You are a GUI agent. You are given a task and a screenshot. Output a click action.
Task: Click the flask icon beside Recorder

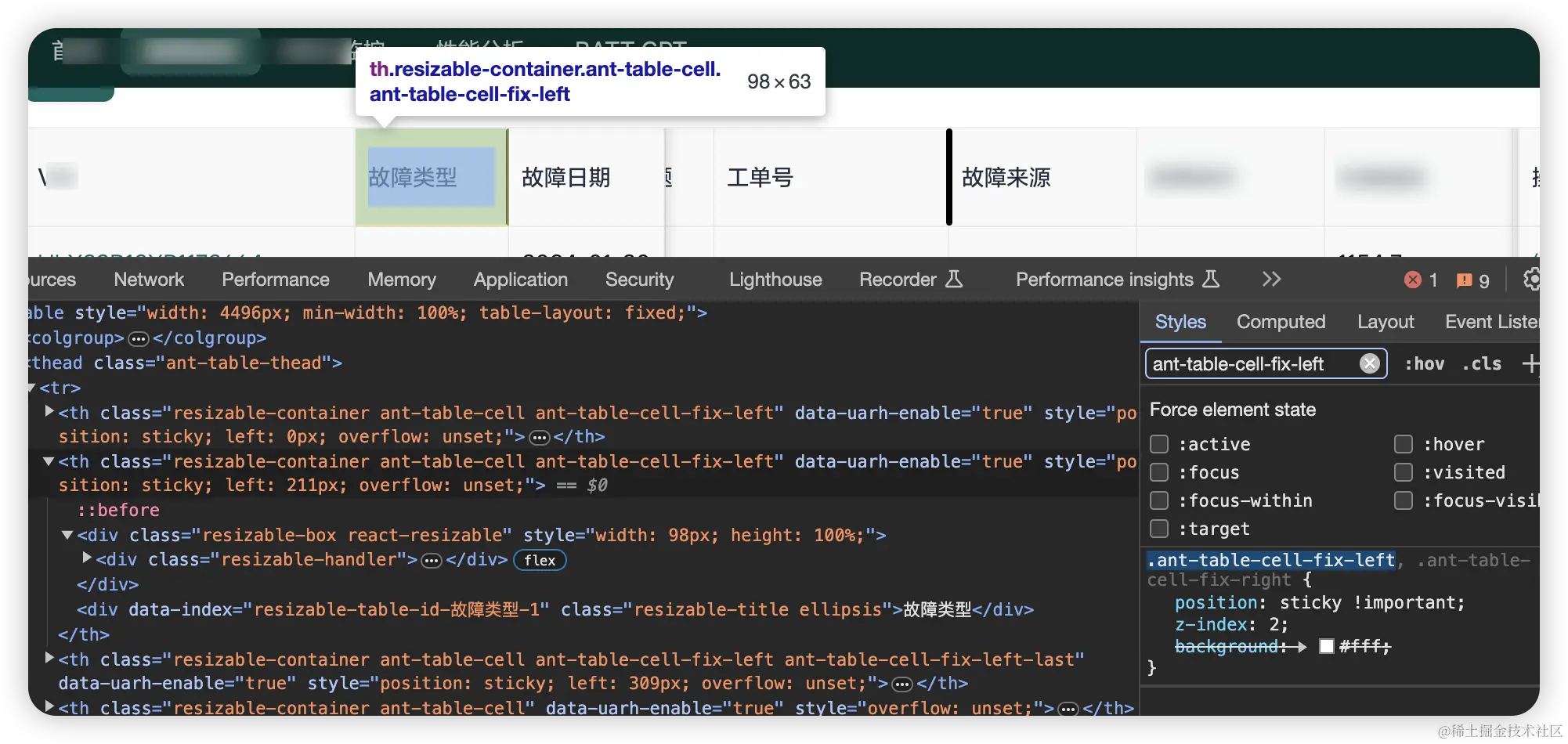click(954, 279)
